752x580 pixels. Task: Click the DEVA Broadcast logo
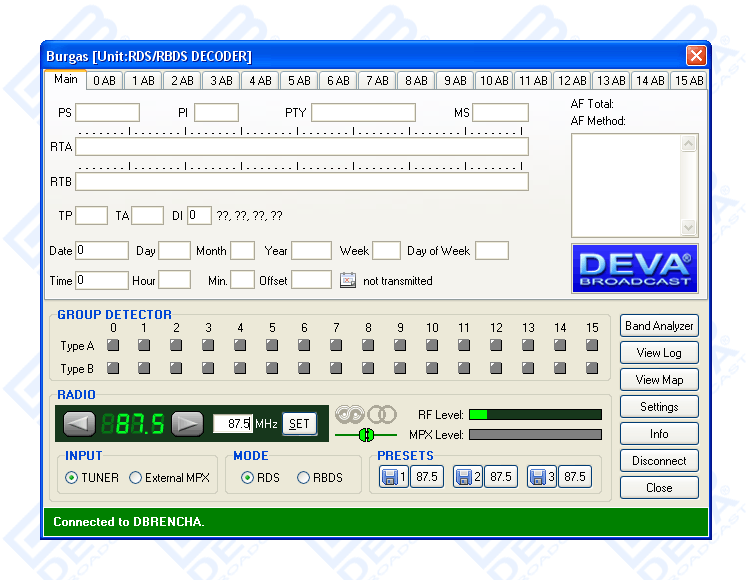tap(634, 268)
